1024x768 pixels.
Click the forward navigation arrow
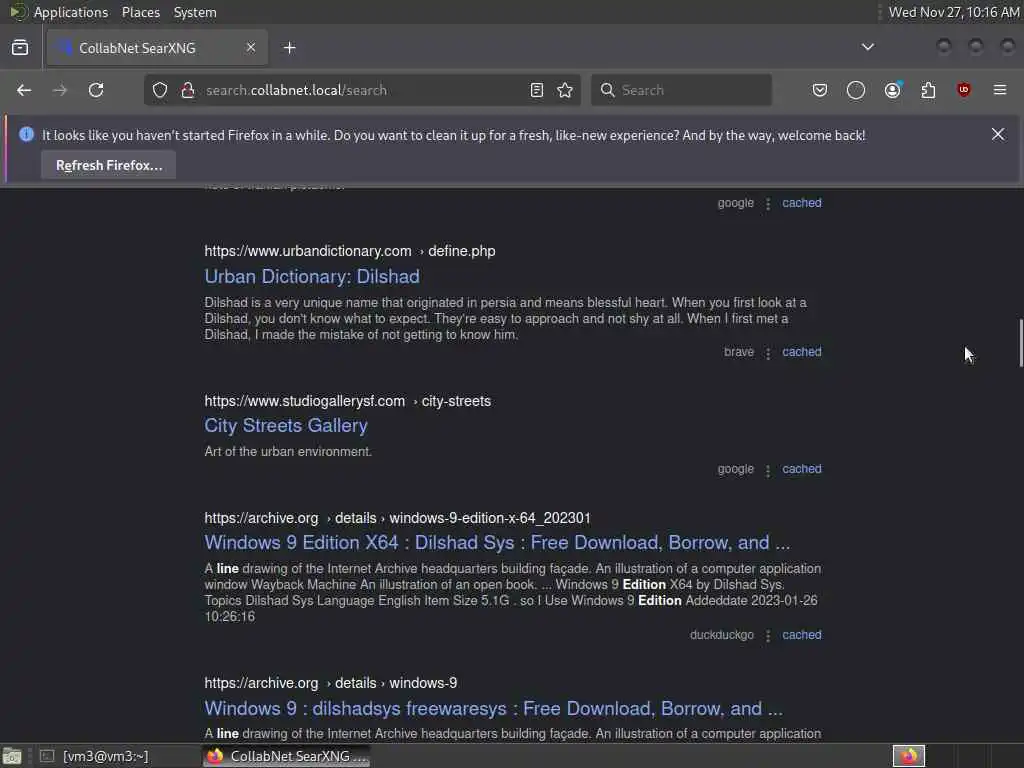60,90
